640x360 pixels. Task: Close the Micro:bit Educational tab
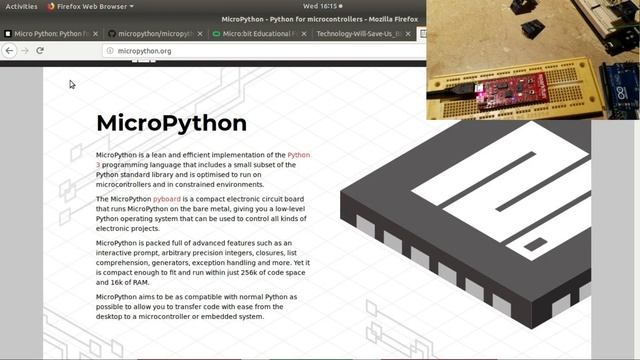[304, 34]
